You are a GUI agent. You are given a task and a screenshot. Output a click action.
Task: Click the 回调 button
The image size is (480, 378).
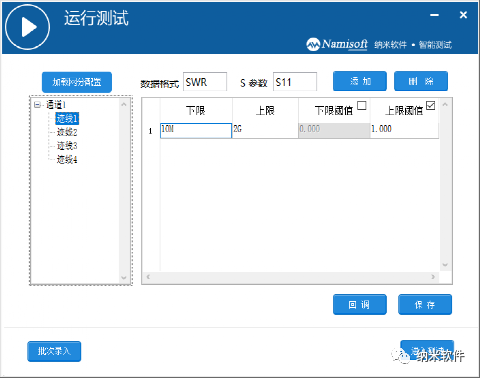point(360,304)
